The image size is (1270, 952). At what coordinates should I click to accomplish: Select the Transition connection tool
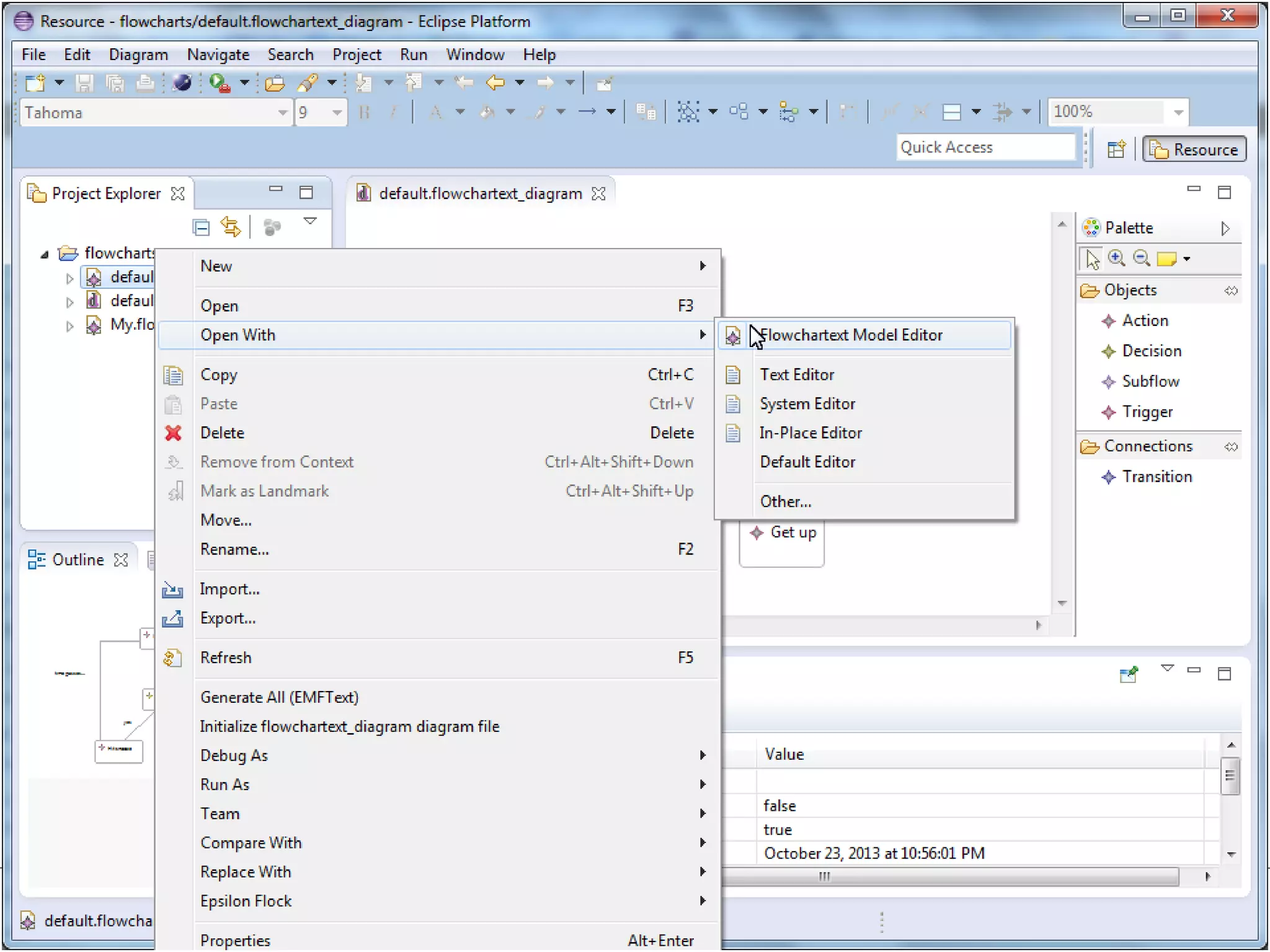tap(1157, 477)
